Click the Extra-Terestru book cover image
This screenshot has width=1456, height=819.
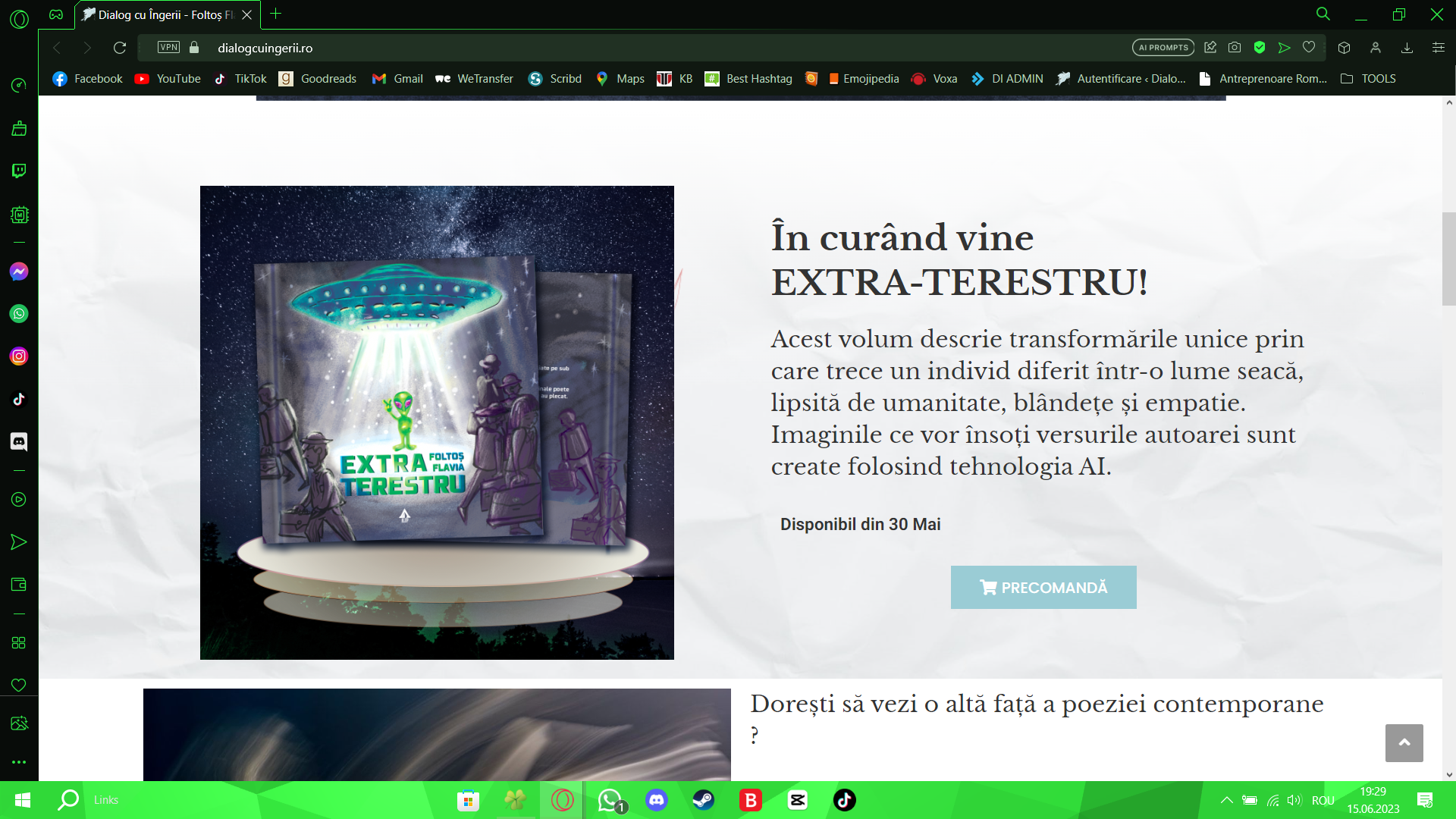[437, 422]
